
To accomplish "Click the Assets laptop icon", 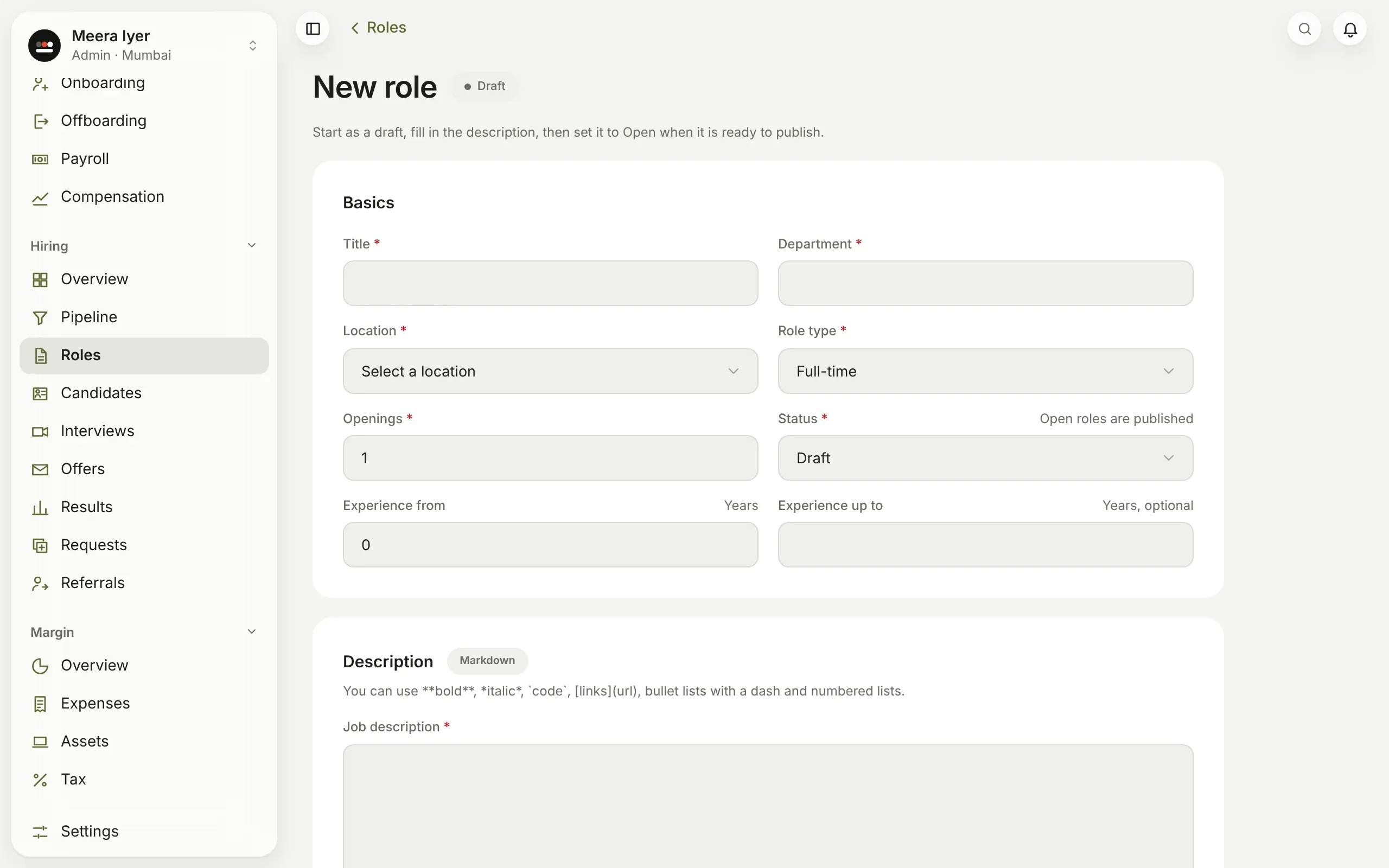I will pos(40,742).
